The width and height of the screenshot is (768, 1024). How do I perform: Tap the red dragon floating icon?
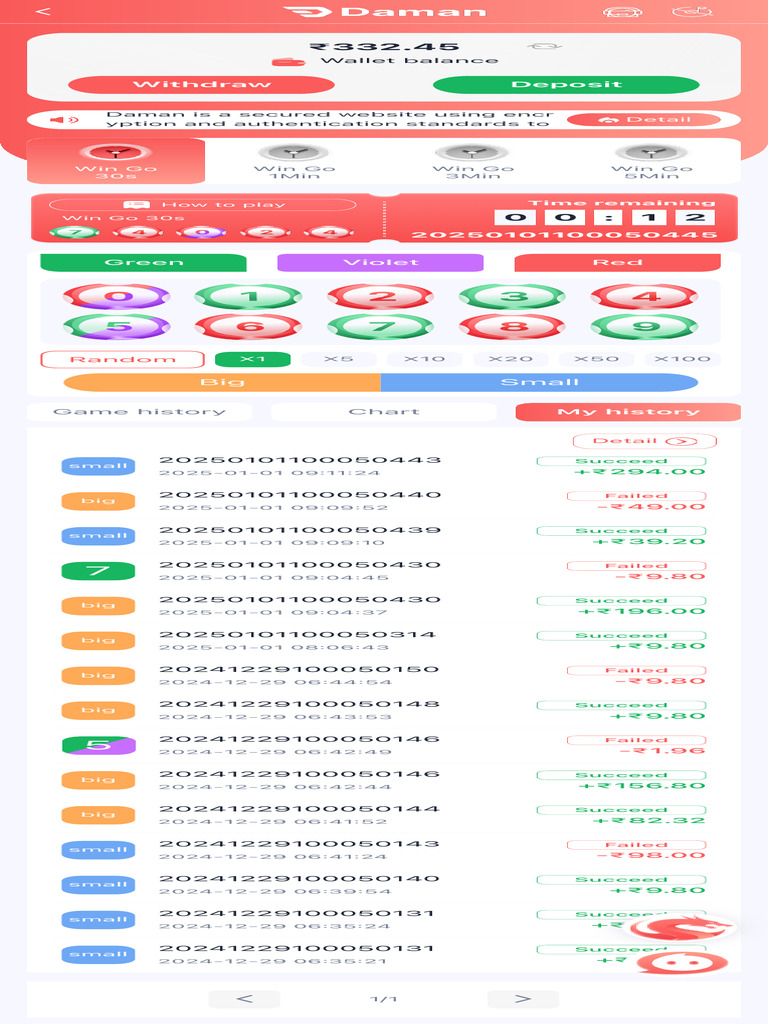click(x=682, y=927)
